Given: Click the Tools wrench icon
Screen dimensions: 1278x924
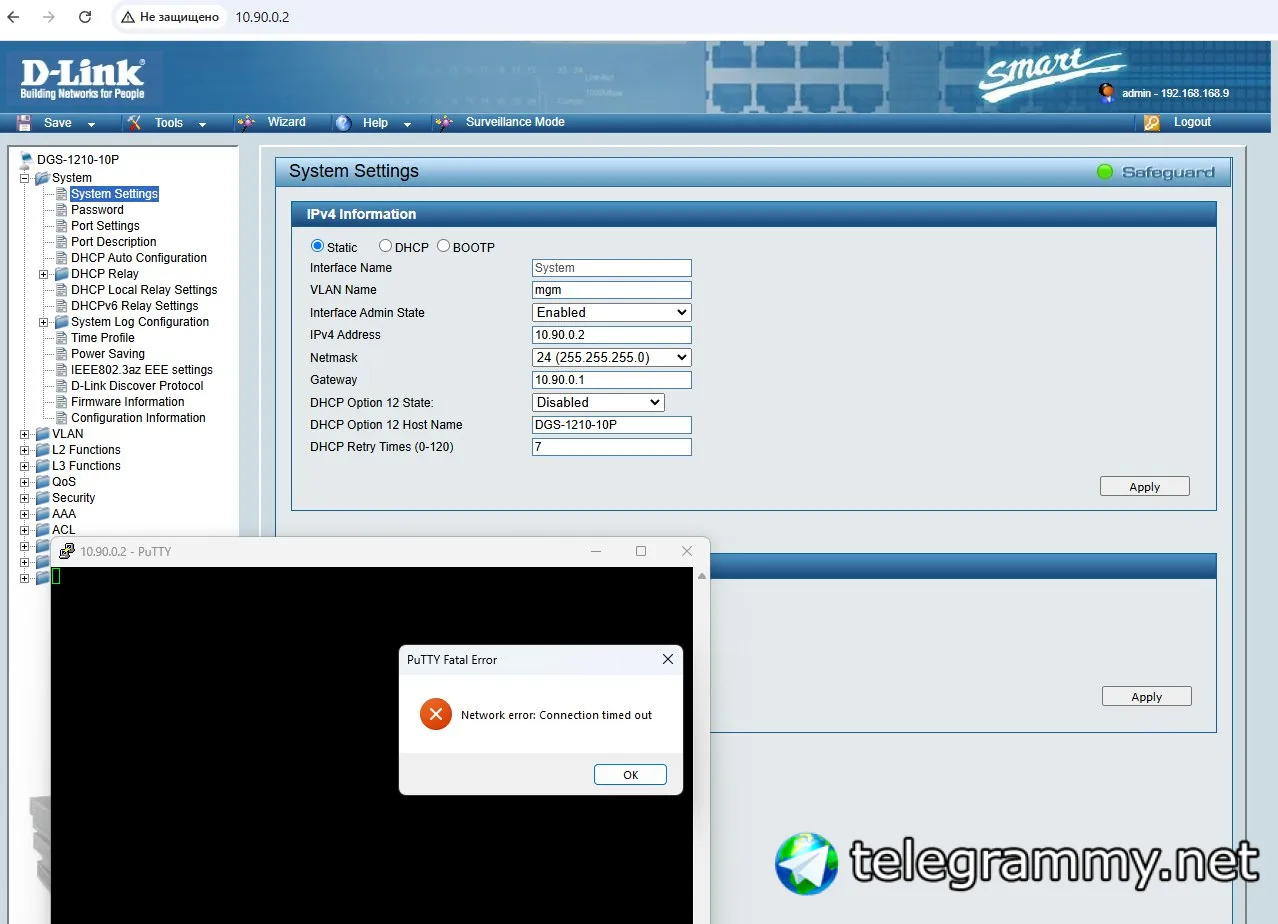Looking at the screenshot, I should click(134, 122).
